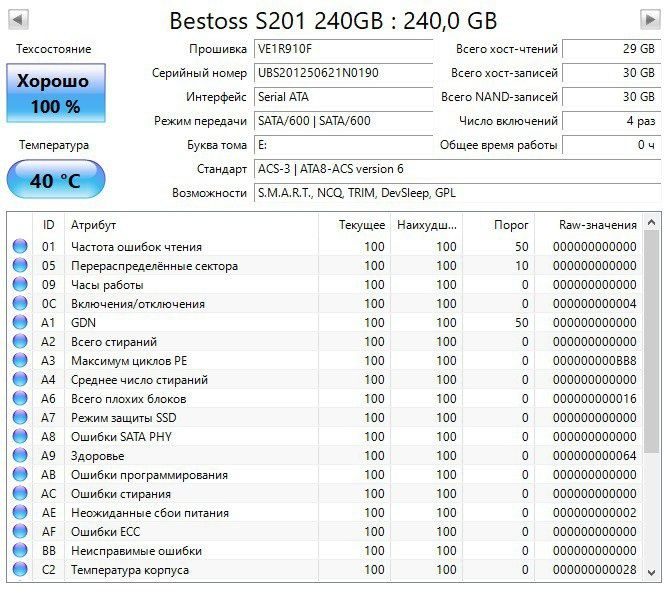Select the row Часы работы
Viewport: 668px width, 591px height.
325,284
